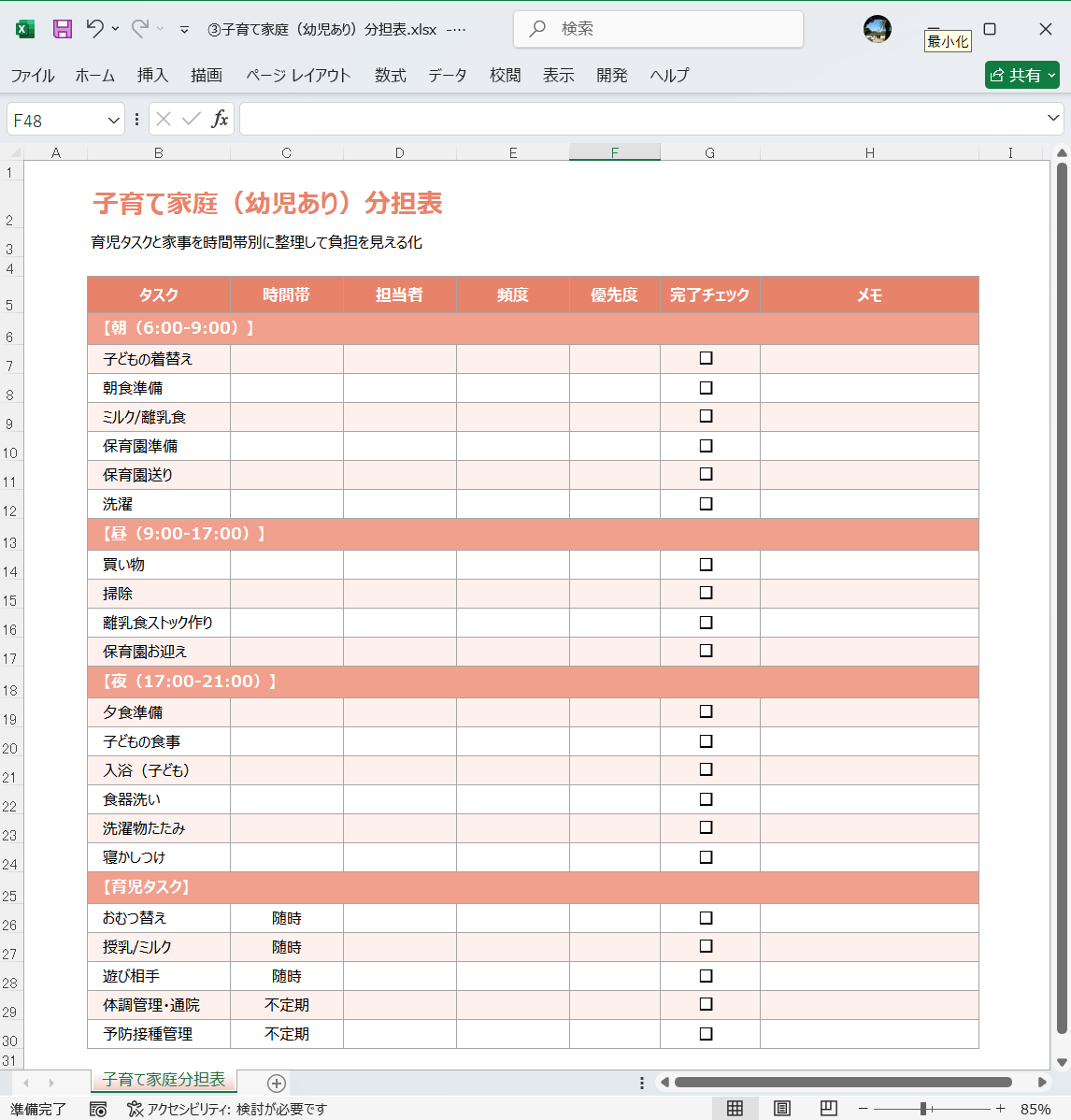Select the 子育て家庭分担表 sheet tab
Screen dimensions: 1071x1120
[164, 1080]
